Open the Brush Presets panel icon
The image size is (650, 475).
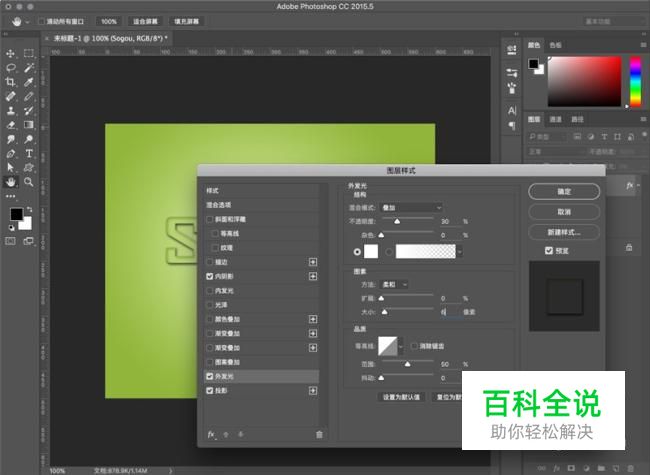512,87
